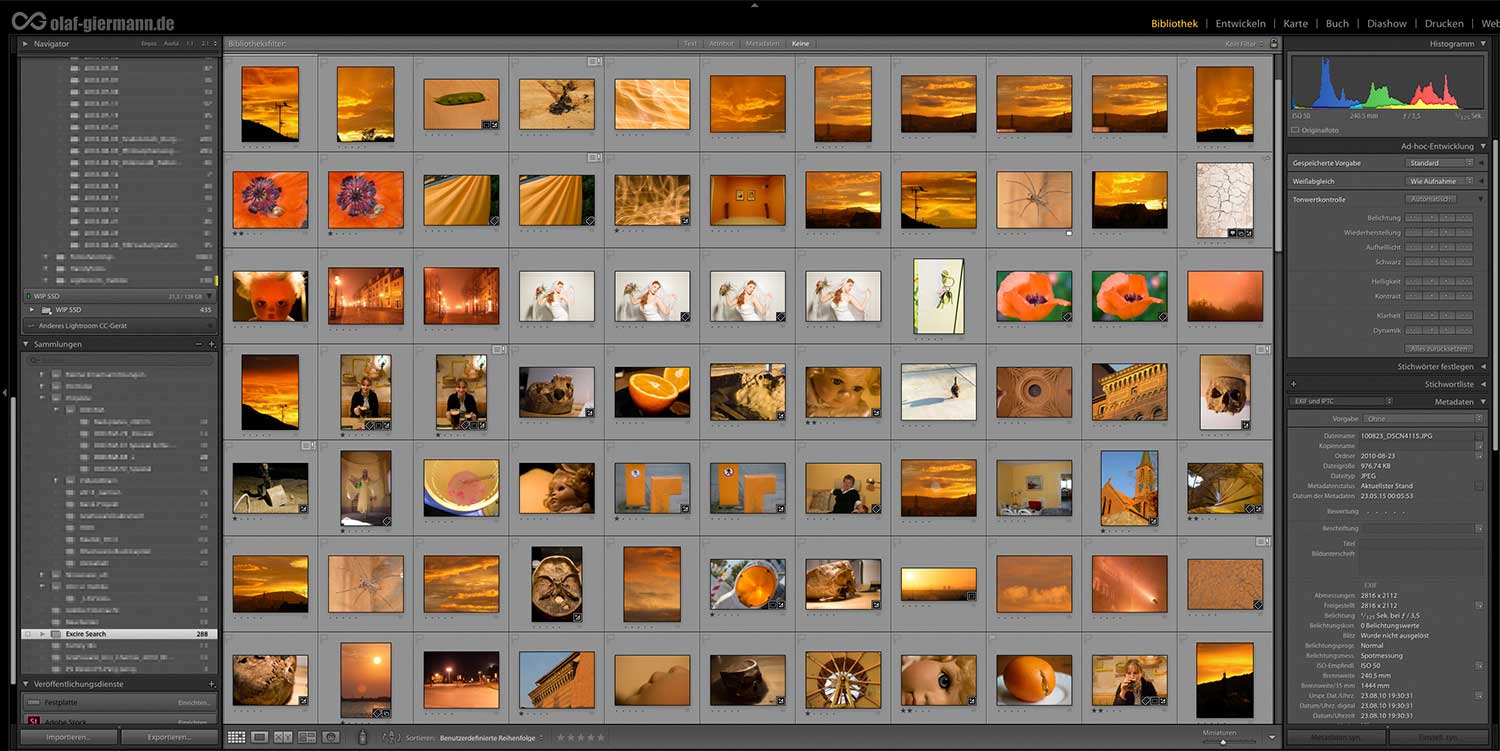Select the green pea pod thumbnail
This screenshot has width=1500, height=751.
point(461,105)
